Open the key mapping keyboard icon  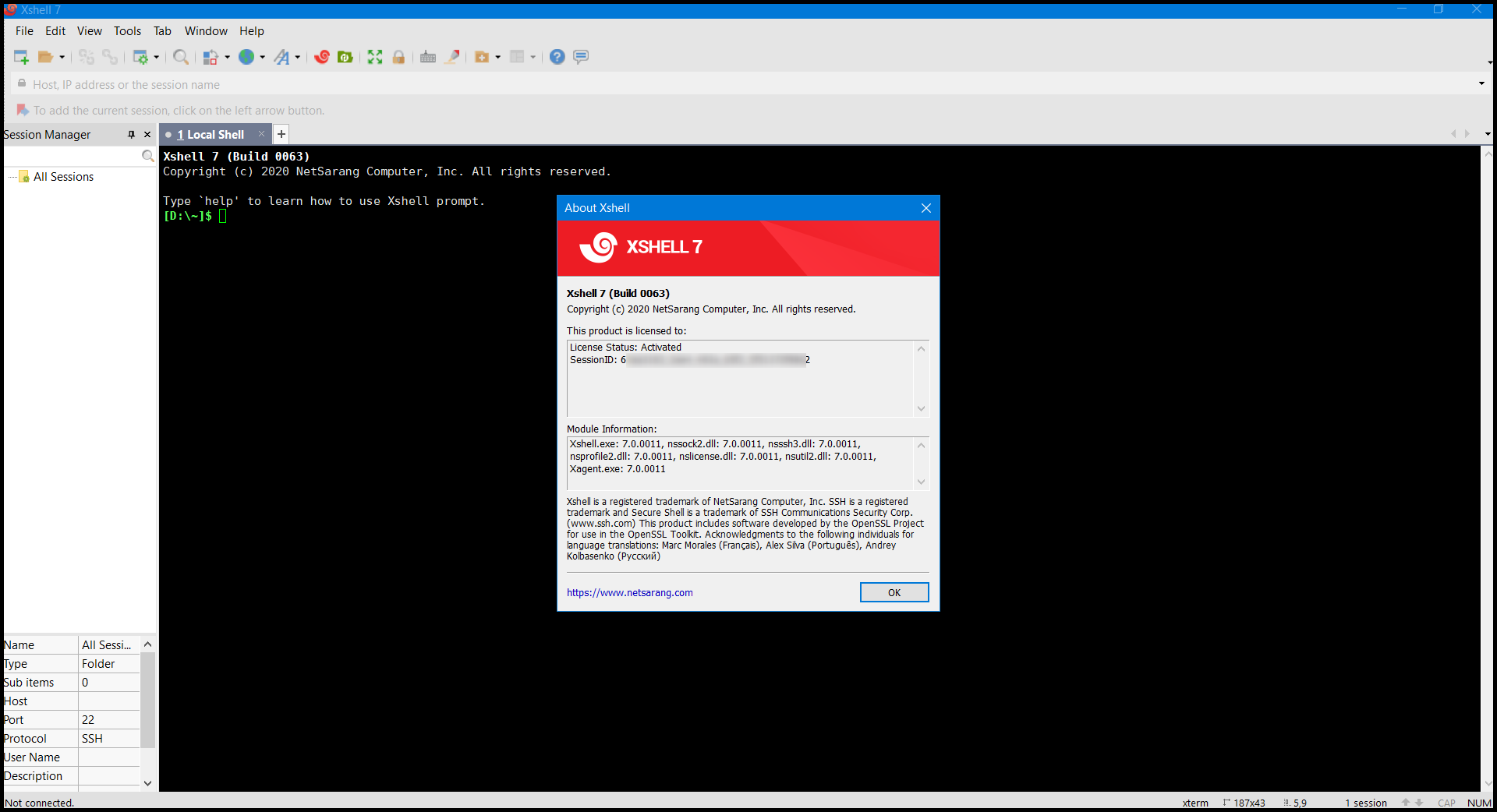point(427,57)
